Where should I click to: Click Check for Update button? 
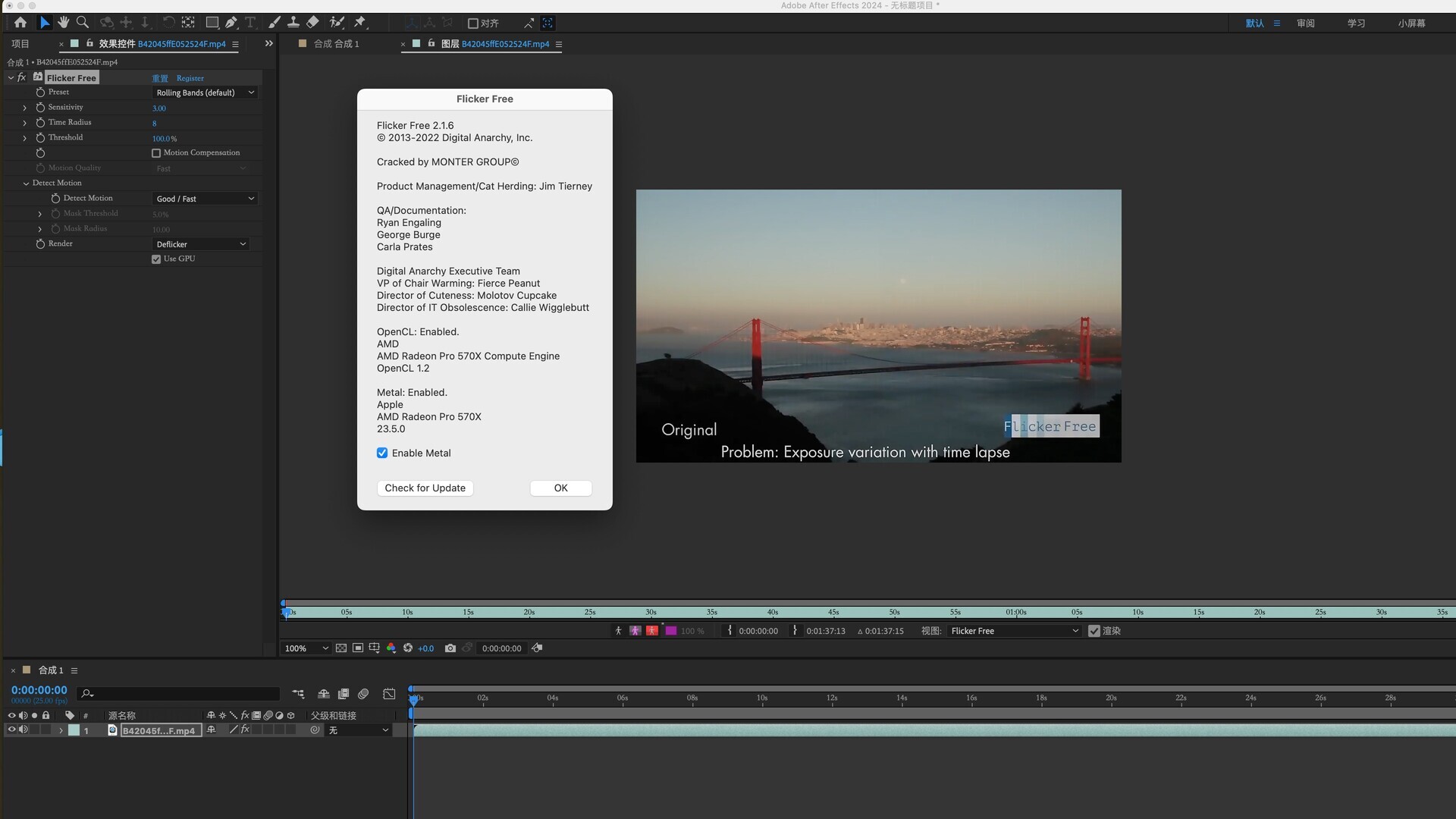pos(425,488)
